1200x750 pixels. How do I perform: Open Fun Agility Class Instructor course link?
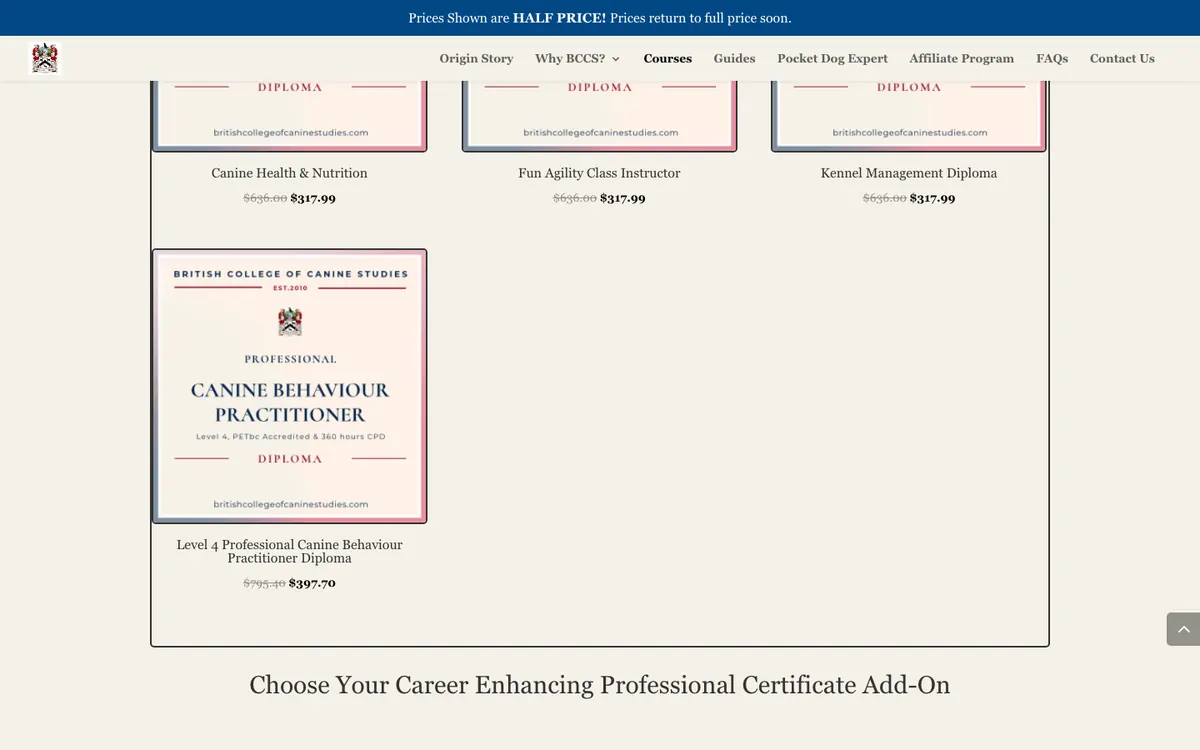(599, 173)
